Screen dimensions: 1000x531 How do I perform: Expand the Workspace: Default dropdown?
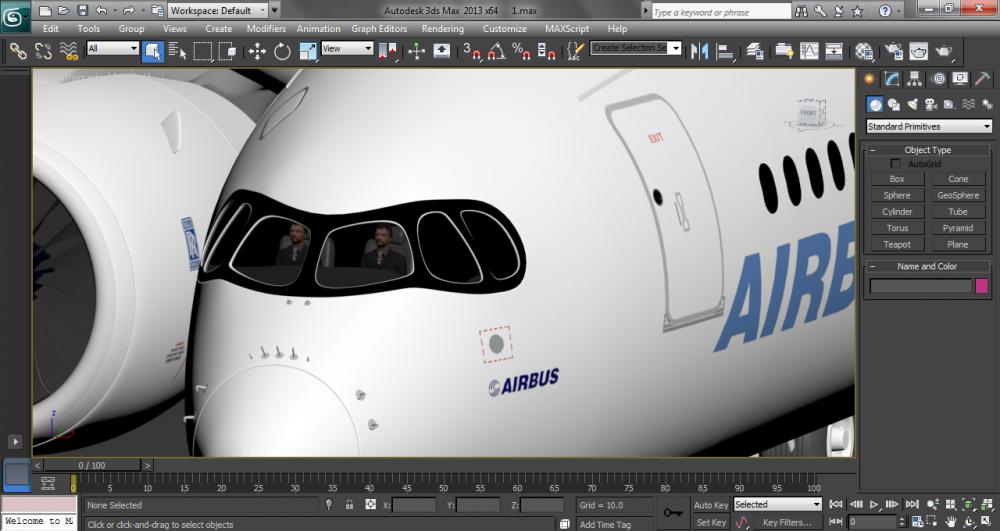[218, 11]
